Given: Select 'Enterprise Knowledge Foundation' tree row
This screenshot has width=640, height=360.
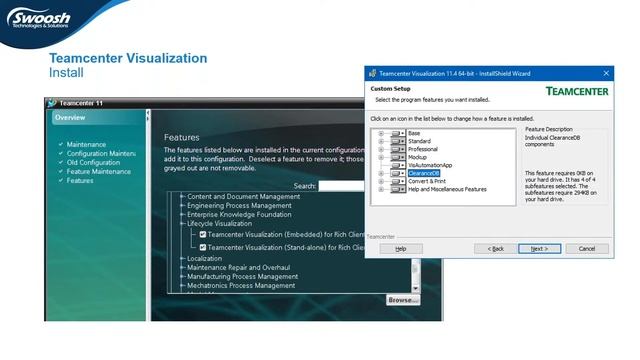Looking at the screenshot, I should [240, 215].
